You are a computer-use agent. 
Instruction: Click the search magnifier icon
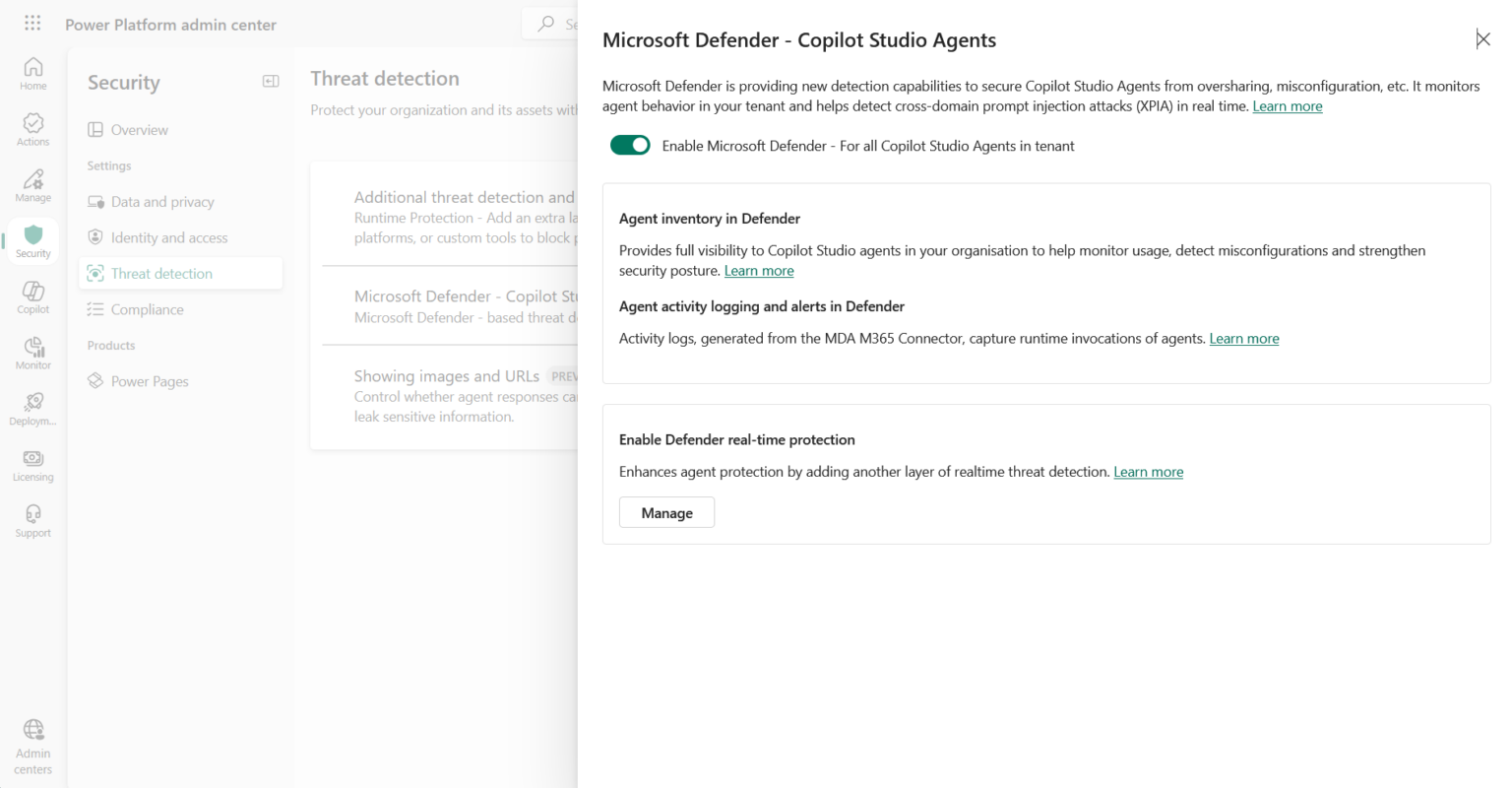[546, 24]
